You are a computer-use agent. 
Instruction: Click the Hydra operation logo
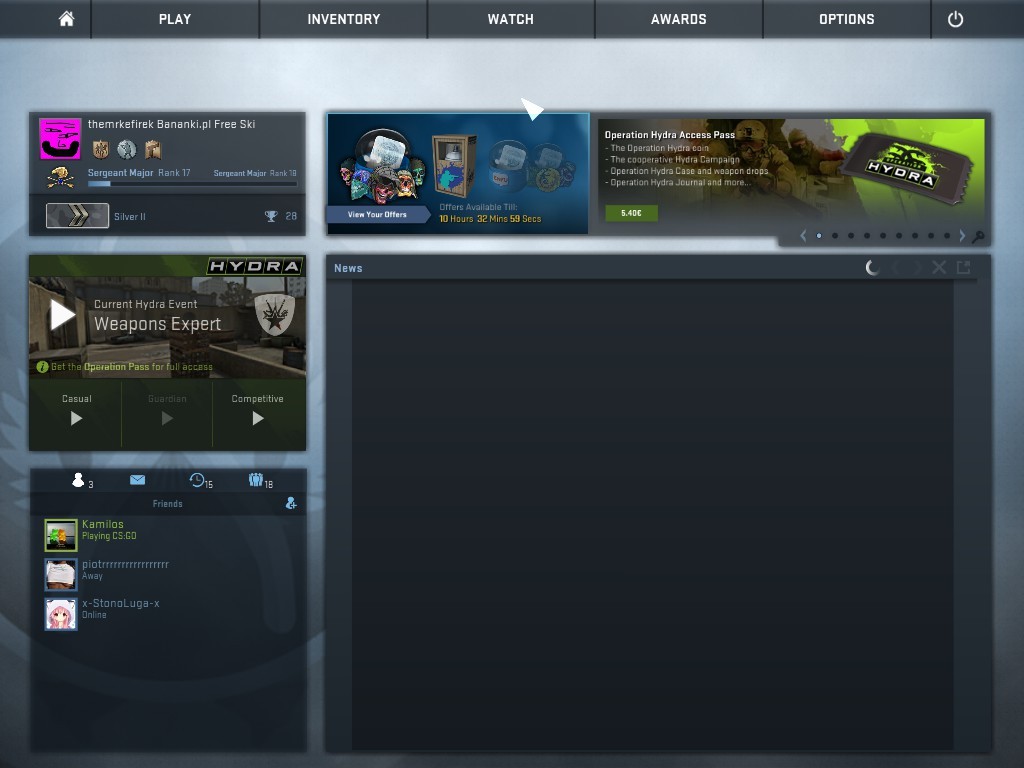(255, 266)
